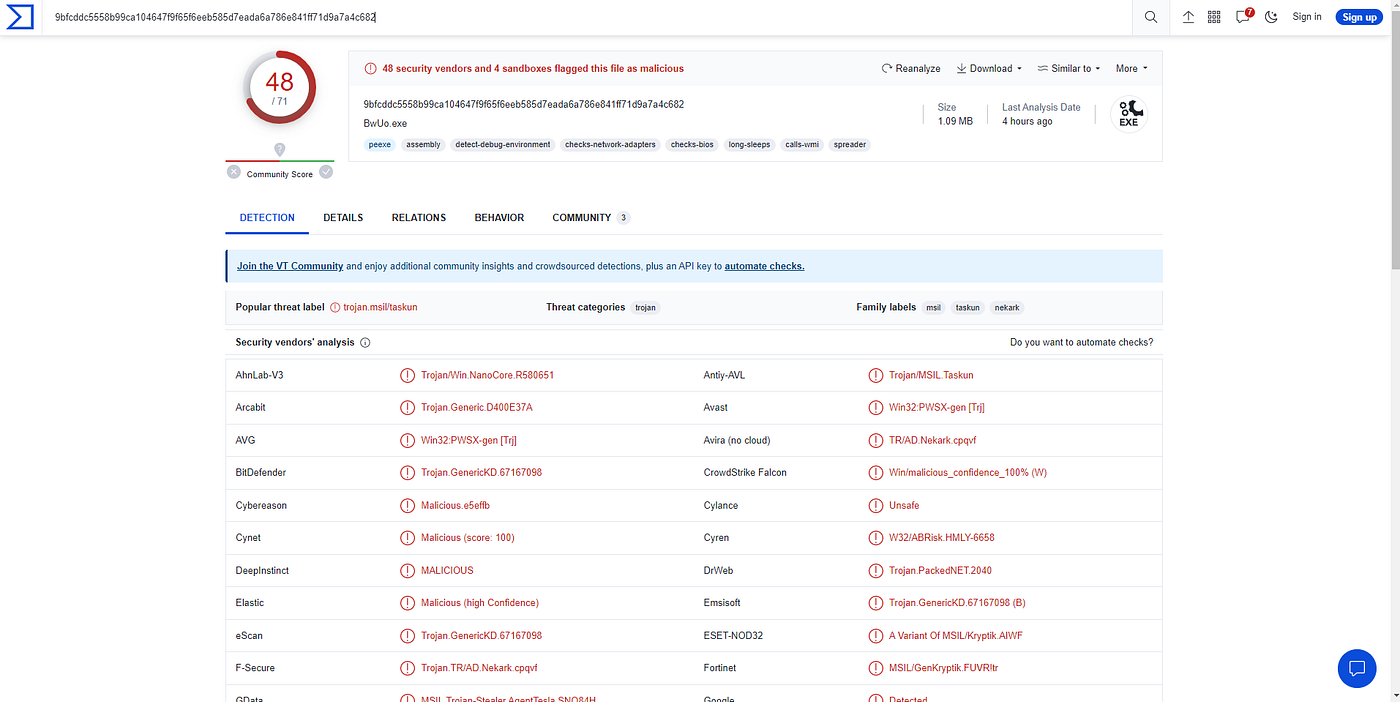The height and width of the screenshot is (702, 1400).
Task: Click the Reanalyze button
Action: coord(911,69)
